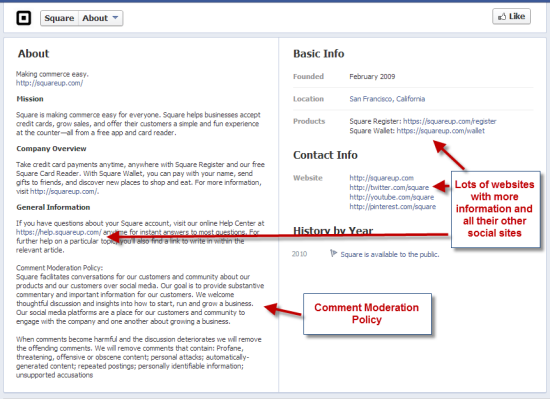Click the 'Products' field label
Image resolution: width=550 pixels, height=399 pixels.
(309, 121)
